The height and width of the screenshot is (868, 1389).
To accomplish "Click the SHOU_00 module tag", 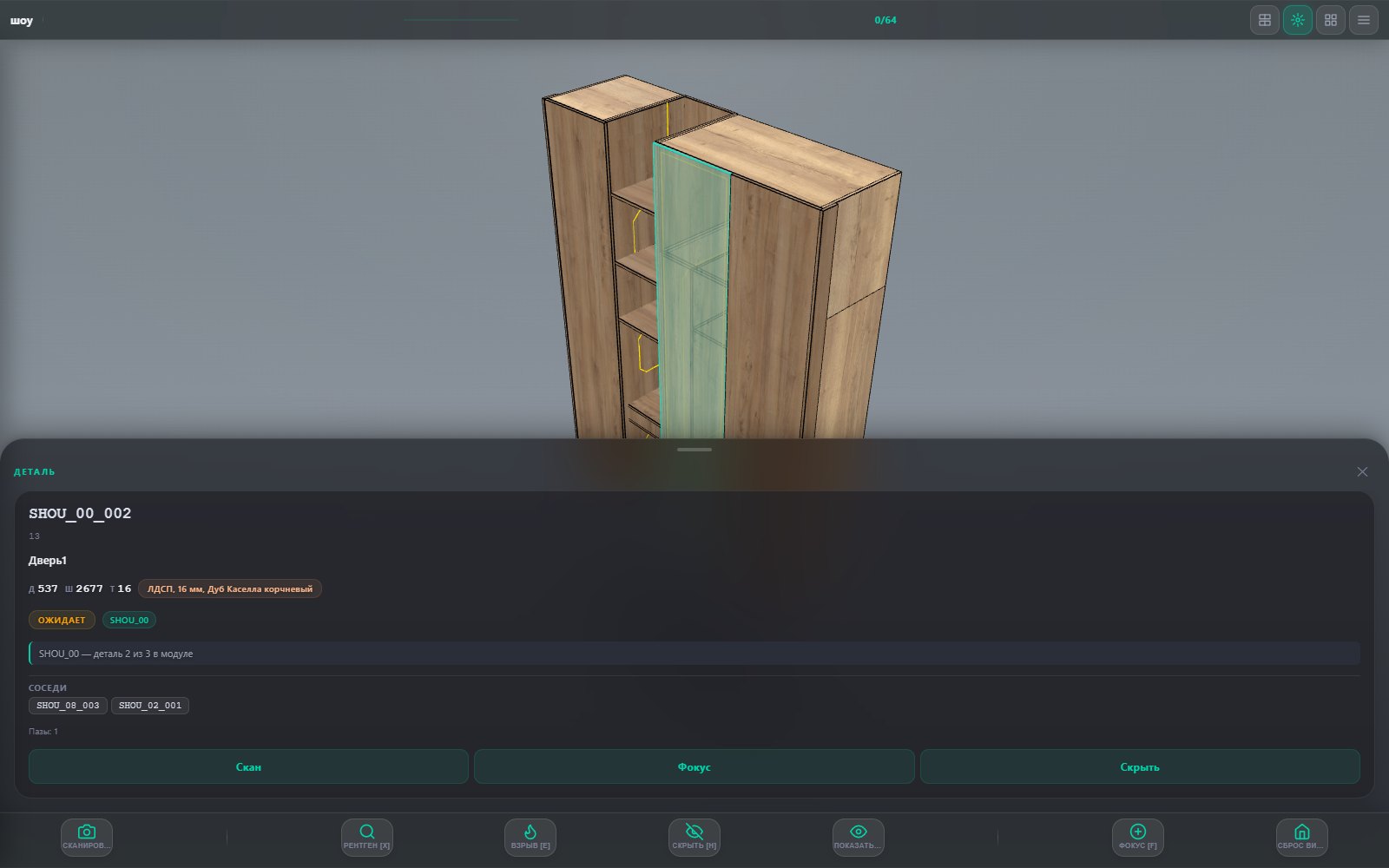I will pos(129,620).
